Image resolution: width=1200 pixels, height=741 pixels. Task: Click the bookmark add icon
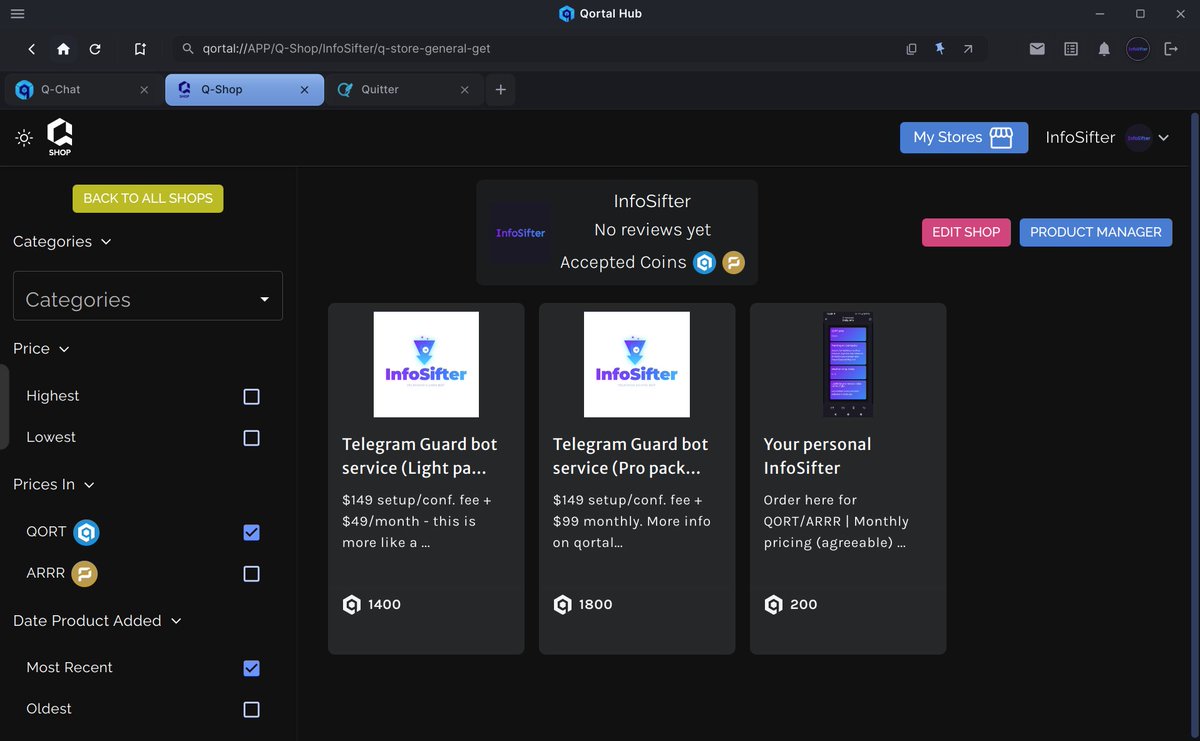coord(140,49)
